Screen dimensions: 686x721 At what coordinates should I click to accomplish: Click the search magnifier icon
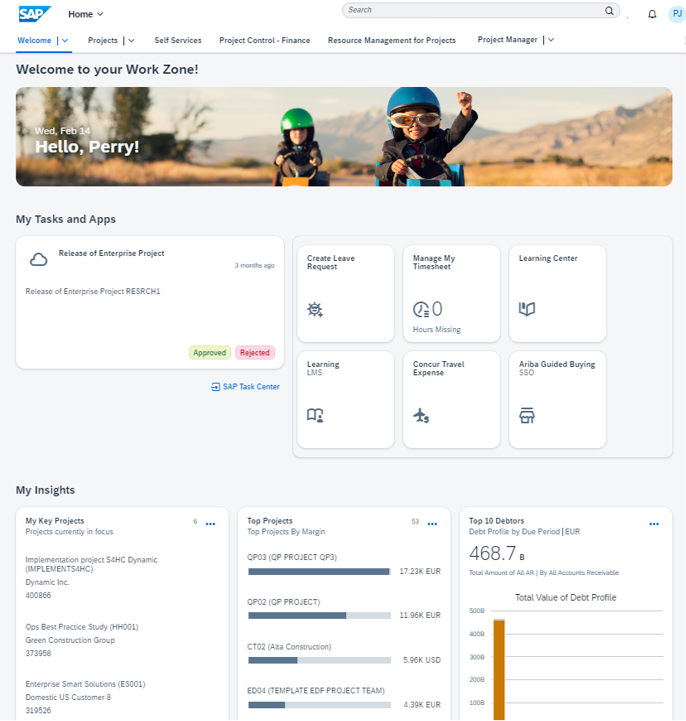pos(609,10)
